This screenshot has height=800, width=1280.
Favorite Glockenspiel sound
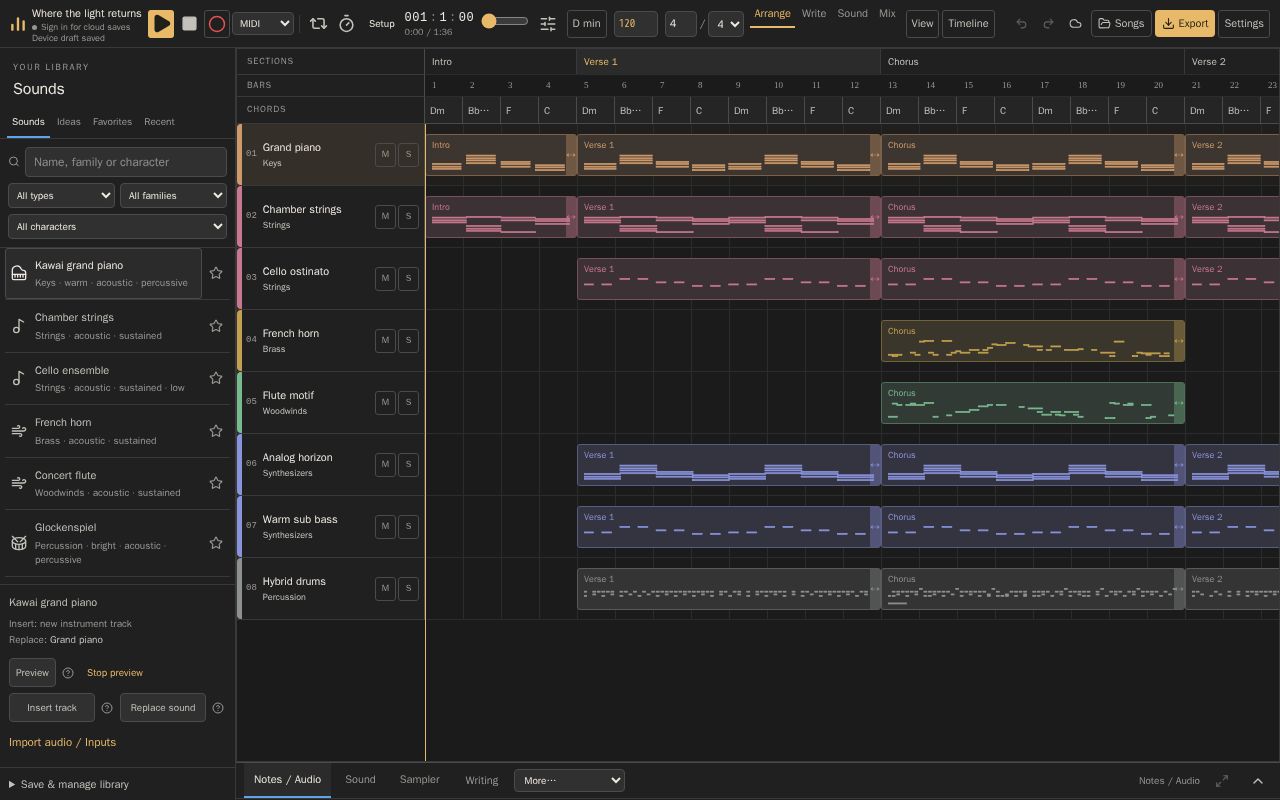(x=216, y=543)
